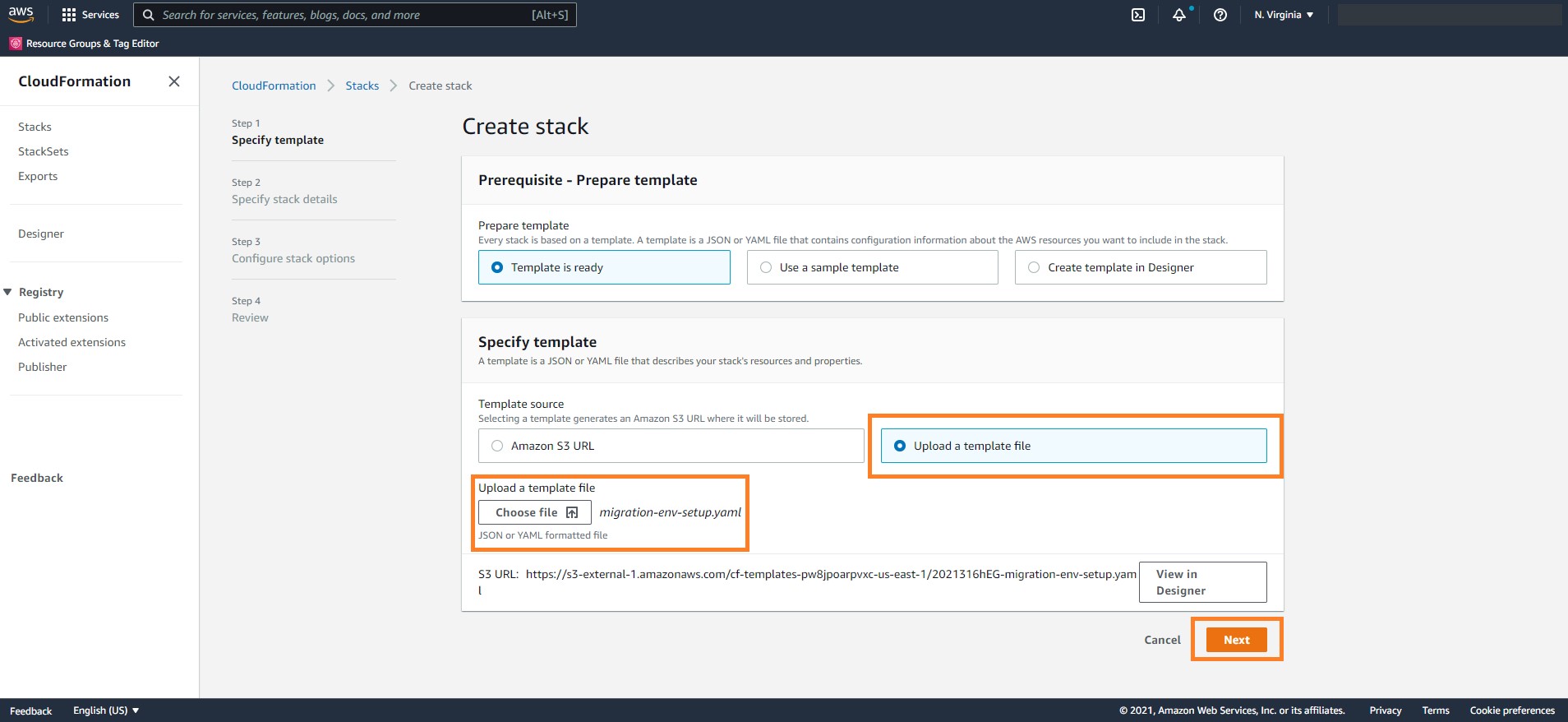
Task: Open the Services grid menu
Action: pyautogui.click(x=90, y=15)
